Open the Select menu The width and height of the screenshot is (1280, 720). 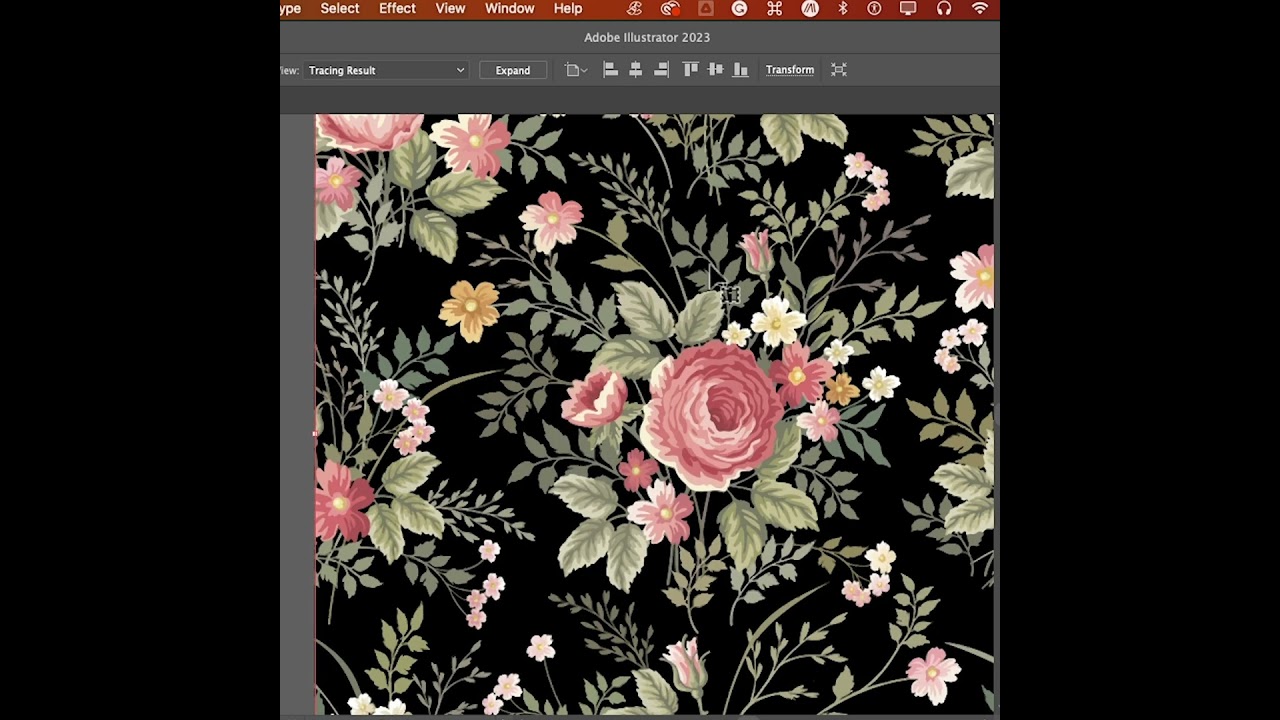(340, 9)
